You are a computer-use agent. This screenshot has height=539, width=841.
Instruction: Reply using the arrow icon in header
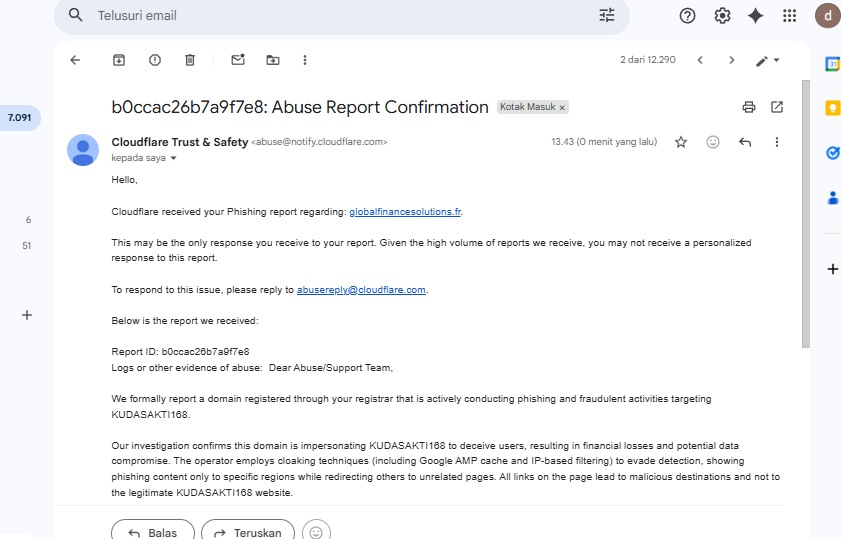[x=745, y=142]
